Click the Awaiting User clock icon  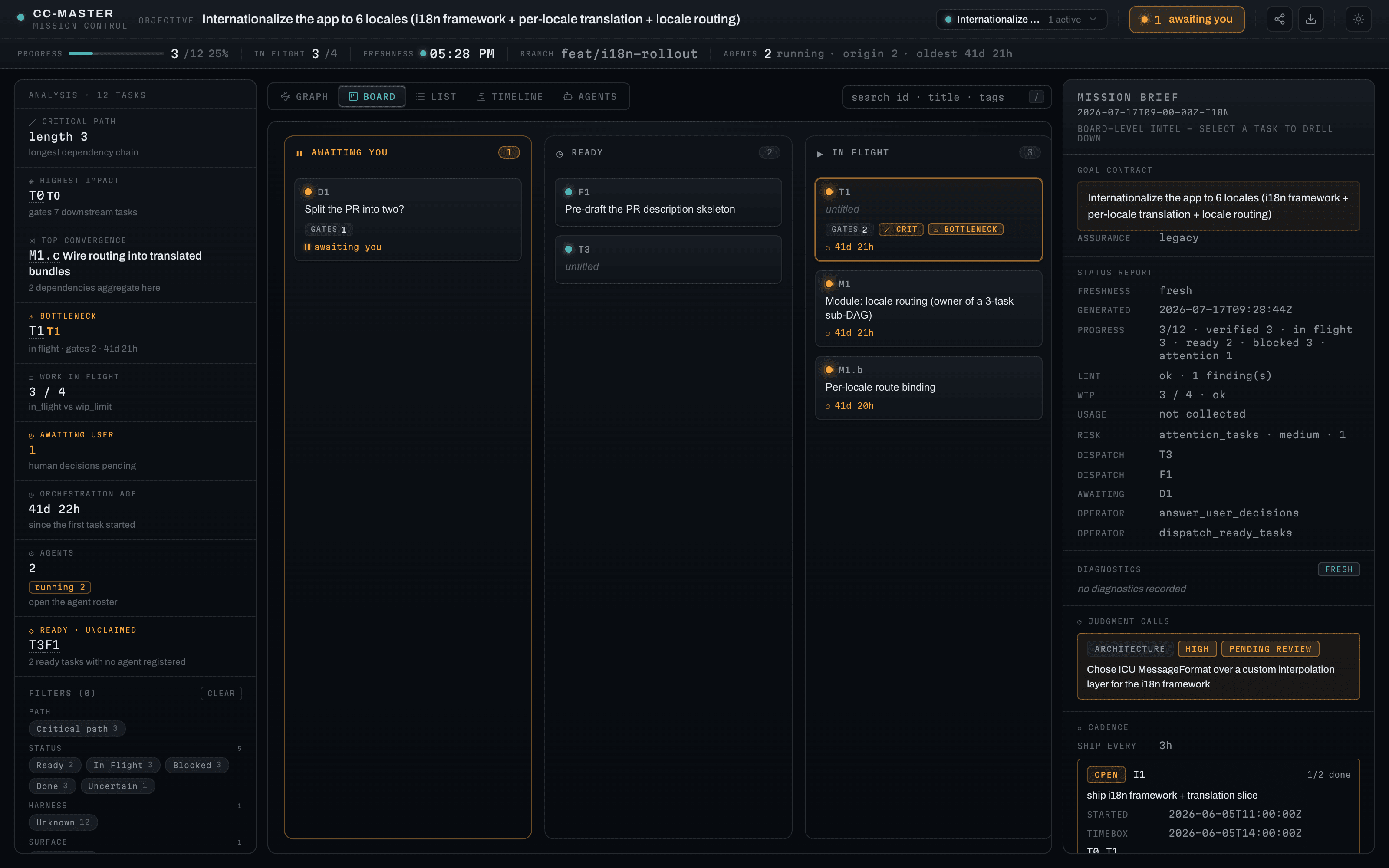click(x=32, y=436)
